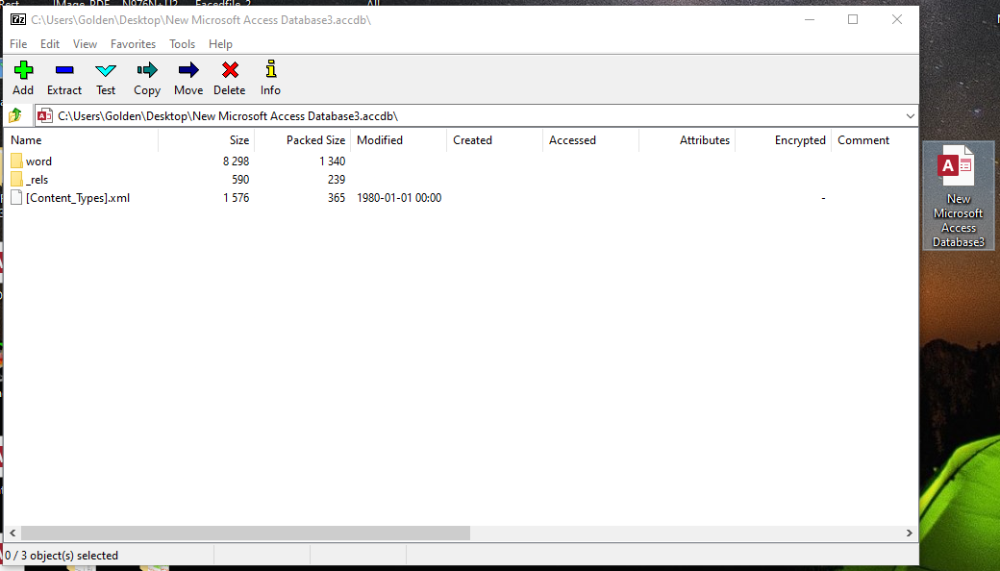This screenshot has width=1000, height=571.
Task: Maximize the 7-Zip window
Action: (853, 20)
